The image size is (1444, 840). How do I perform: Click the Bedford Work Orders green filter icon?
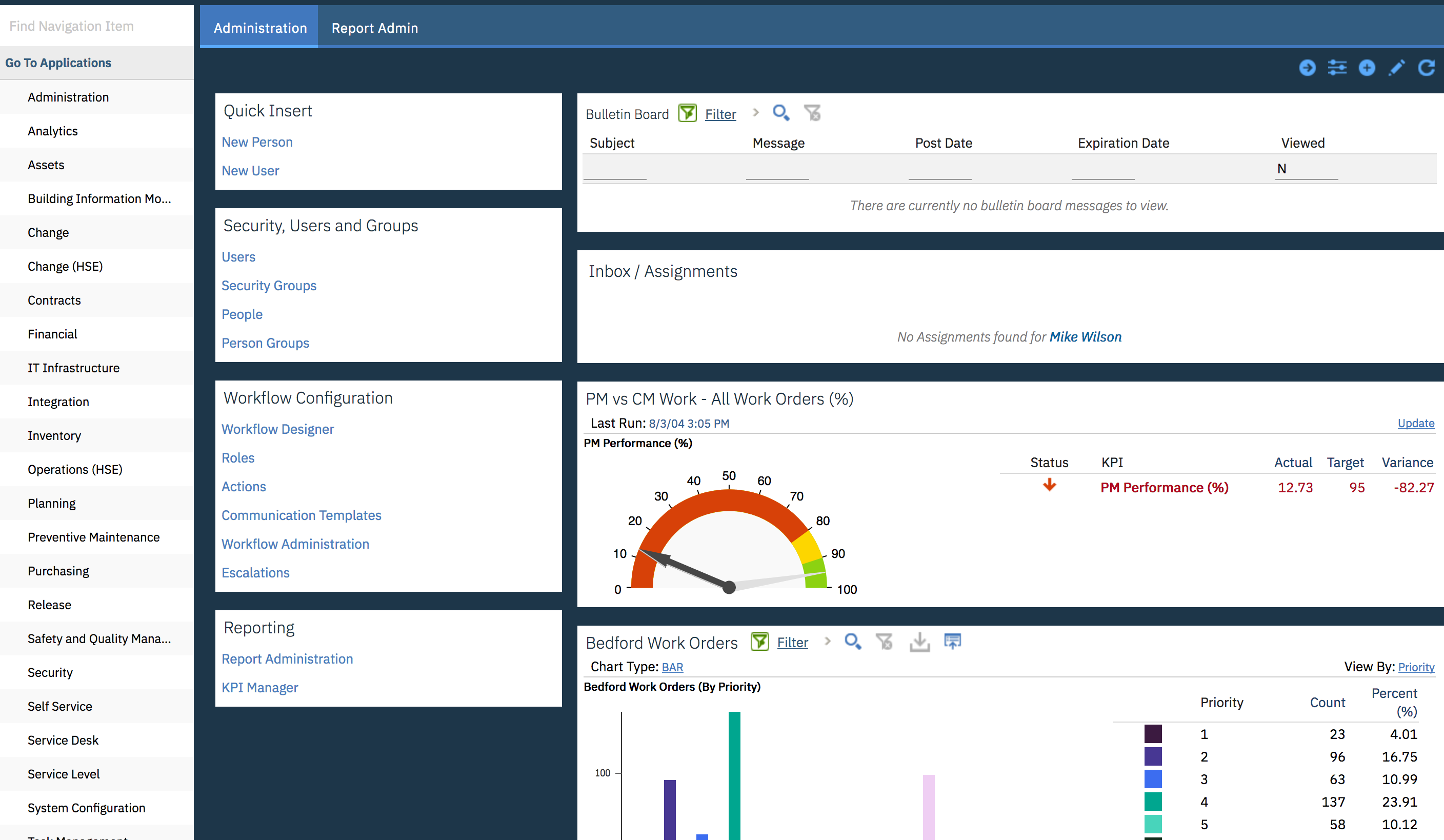pyautogui.click(x=759, y=641)
